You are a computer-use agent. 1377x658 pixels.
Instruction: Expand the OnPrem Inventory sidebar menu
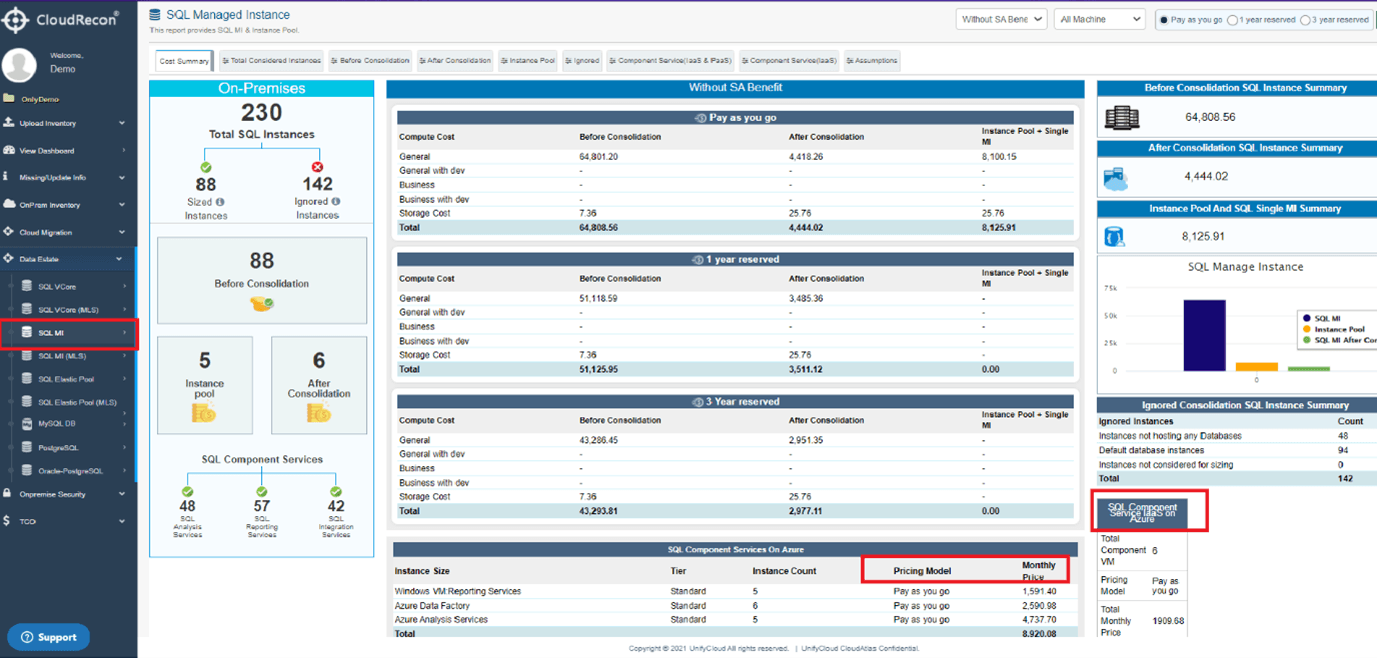coord(68,205)
